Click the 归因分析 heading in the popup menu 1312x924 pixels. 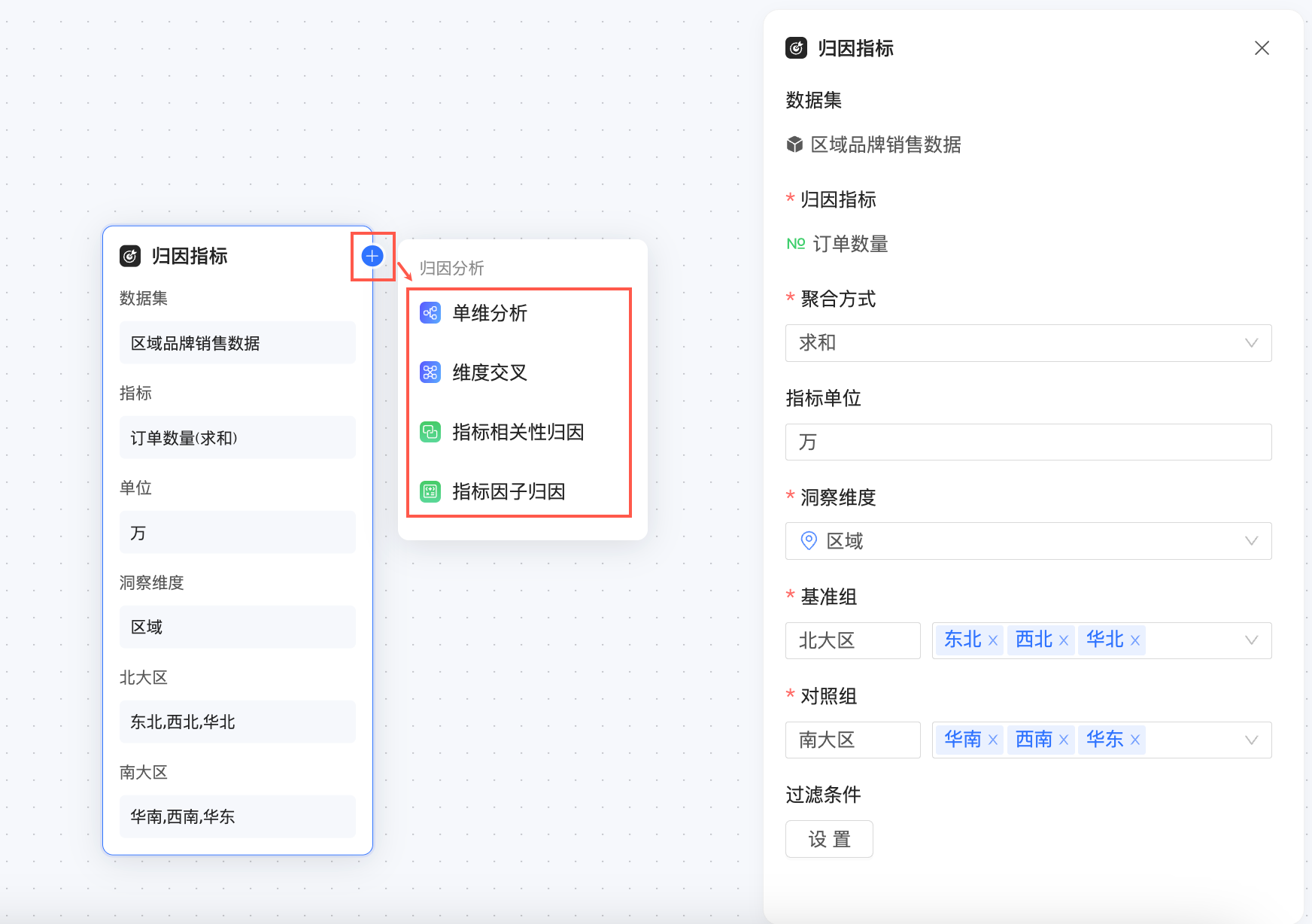[x=451, y=268]
